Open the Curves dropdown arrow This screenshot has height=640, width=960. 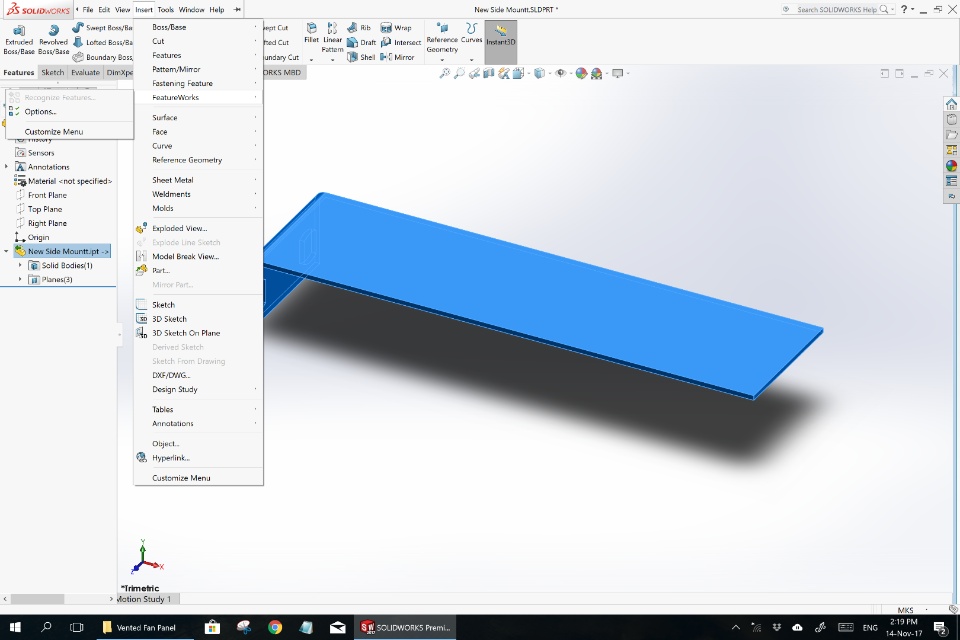pos(471,60)
